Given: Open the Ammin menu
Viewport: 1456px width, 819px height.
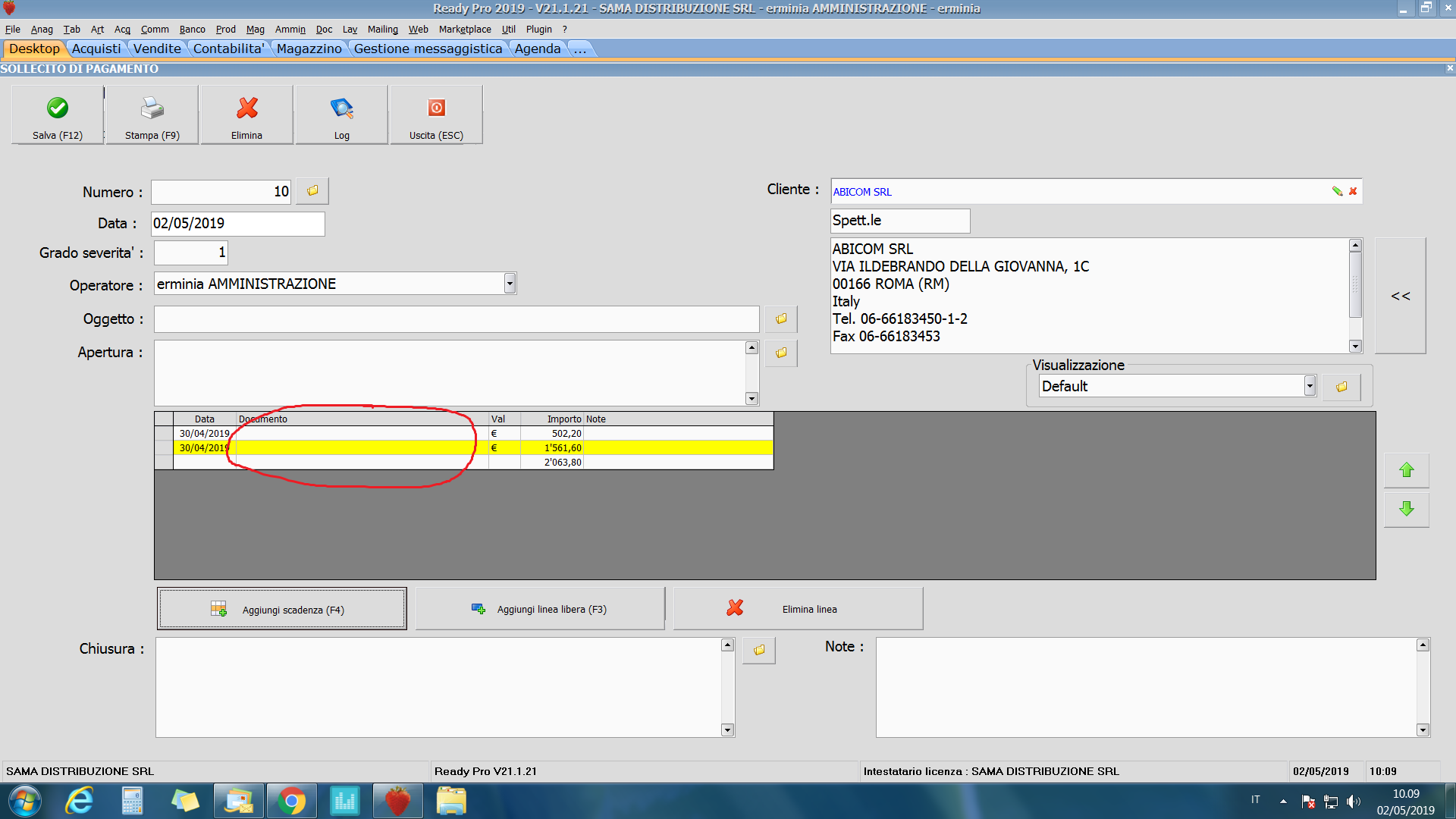Looking at the screenshot, I should coord(290,30).
